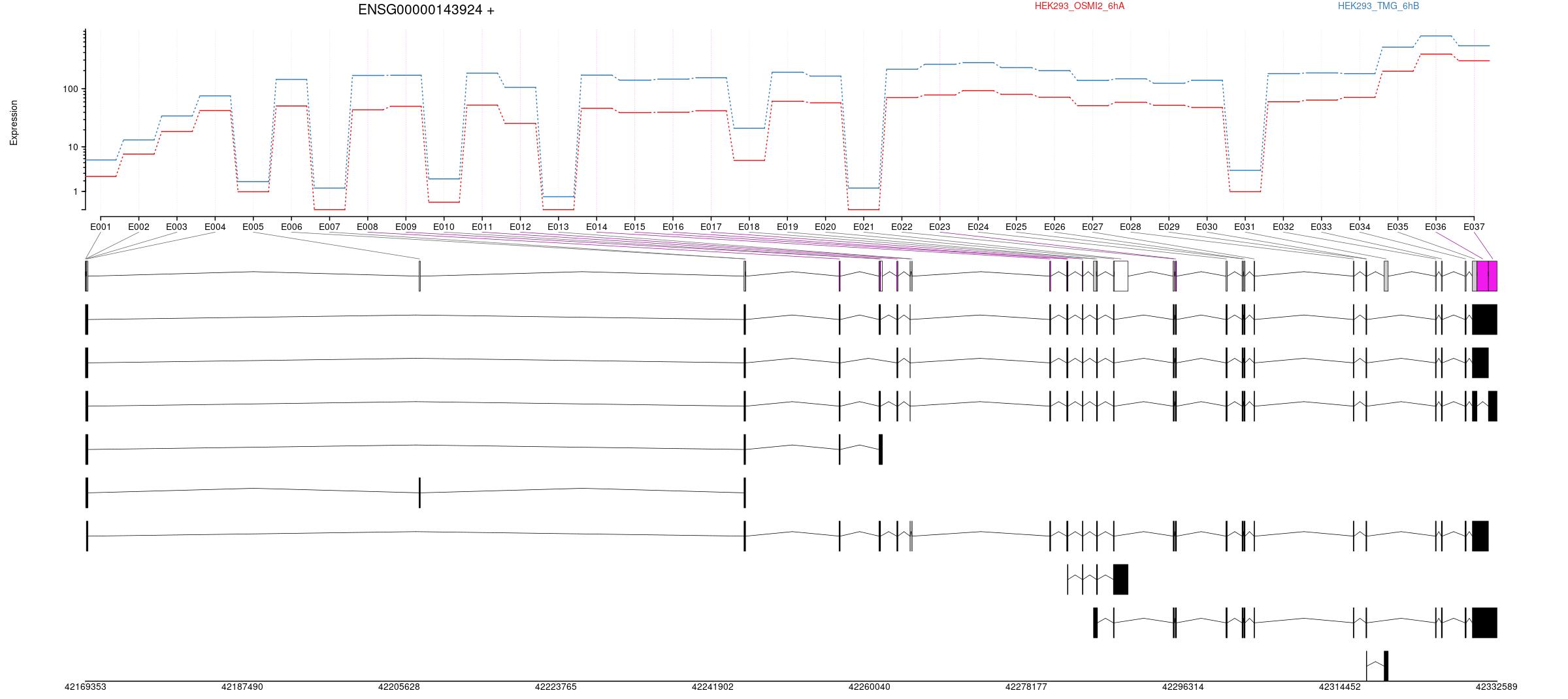Select exon label E020

(825, 227)
